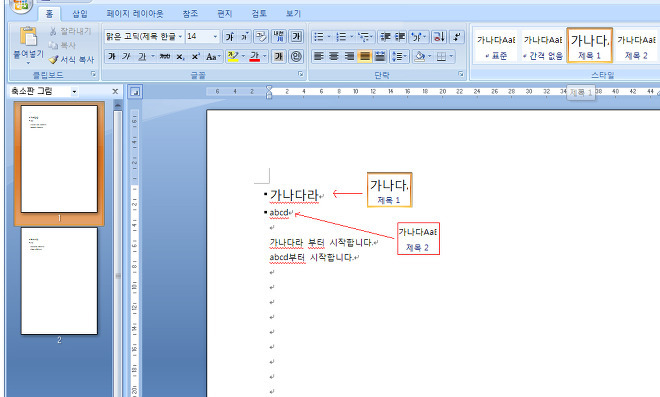Apply character border 가 icon

click(296, 37)
